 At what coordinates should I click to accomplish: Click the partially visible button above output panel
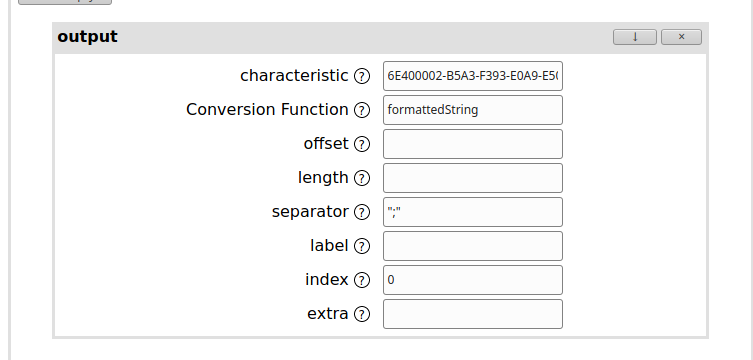point(65,2)
